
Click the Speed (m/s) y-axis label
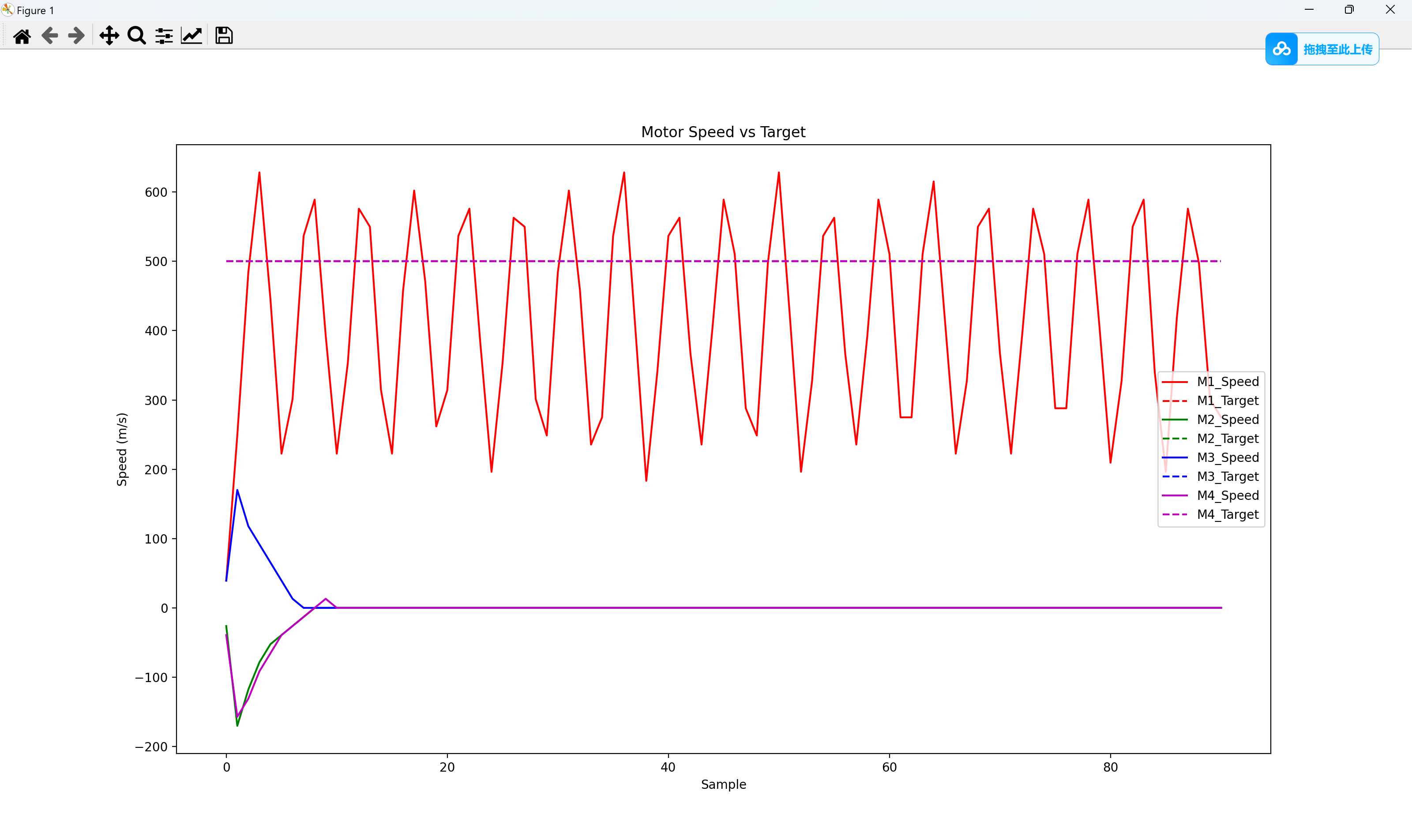click(122, 450)
